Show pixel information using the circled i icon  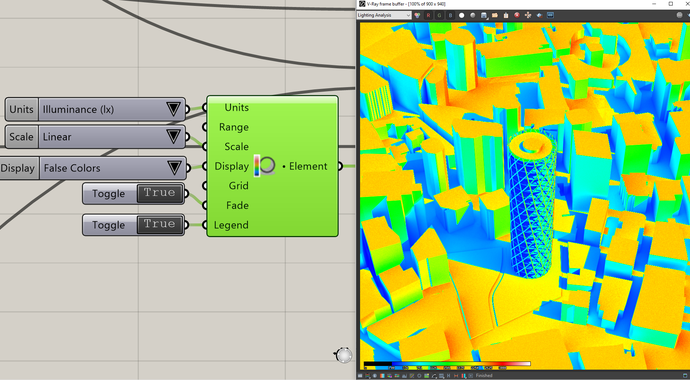click(375, 376)
